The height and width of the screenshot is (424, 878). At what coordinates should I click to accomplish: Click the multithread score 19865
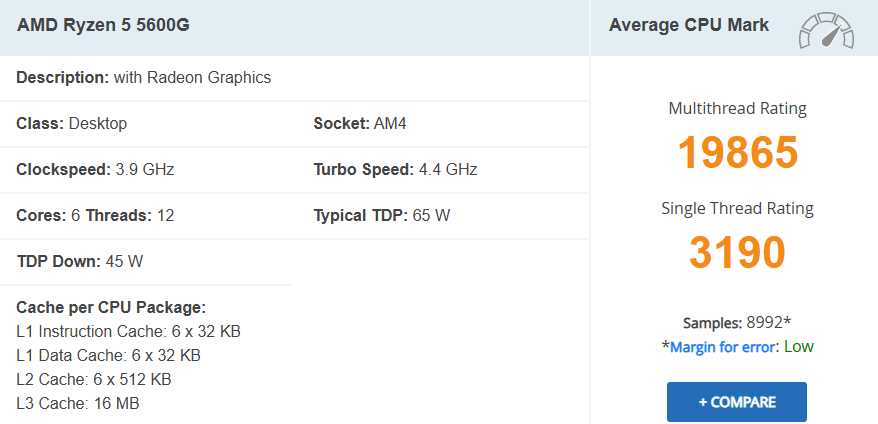[737, 152]
